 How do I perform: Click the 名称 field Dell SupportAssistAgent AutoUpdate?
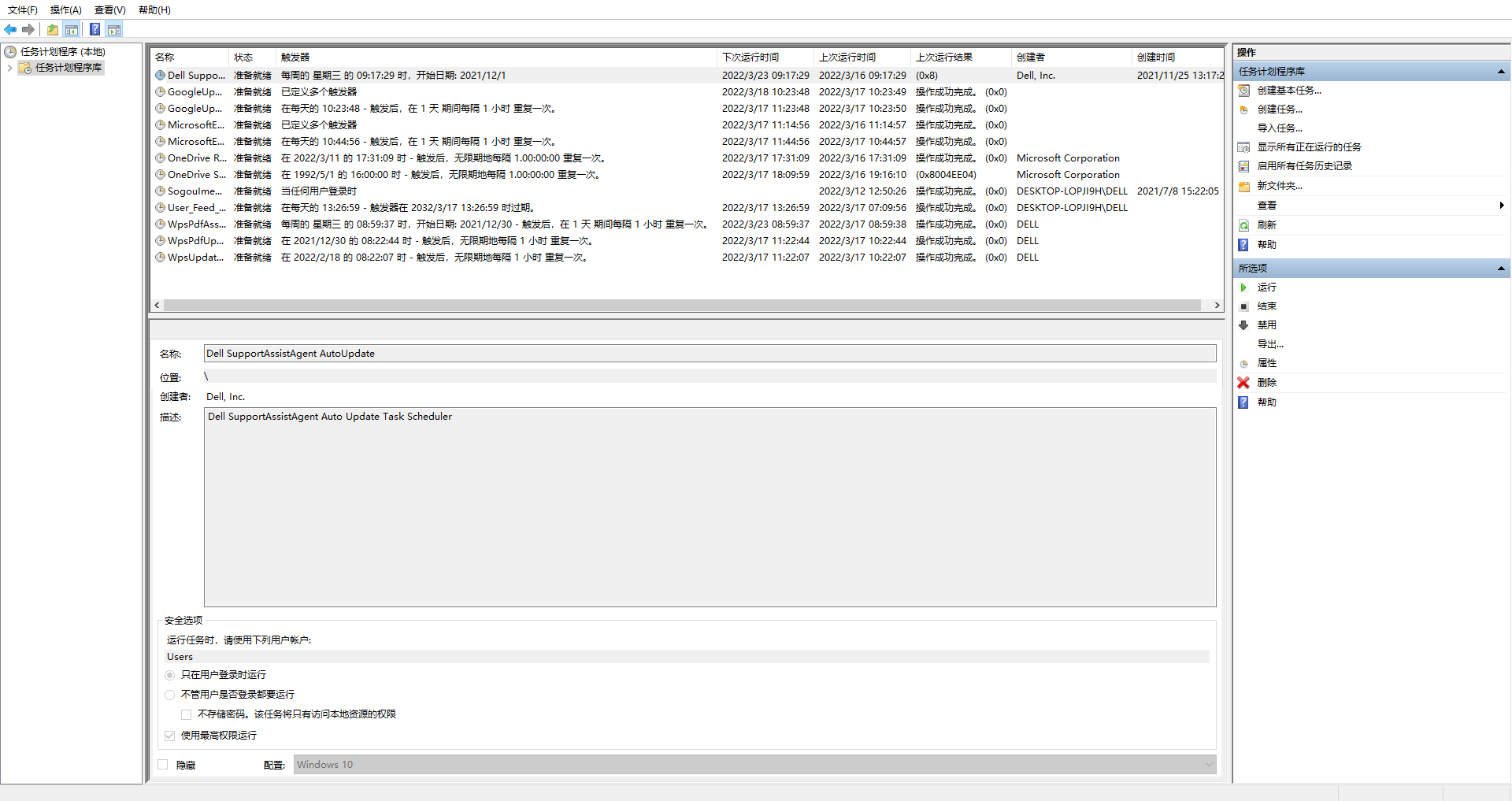[x=710, y=354]
